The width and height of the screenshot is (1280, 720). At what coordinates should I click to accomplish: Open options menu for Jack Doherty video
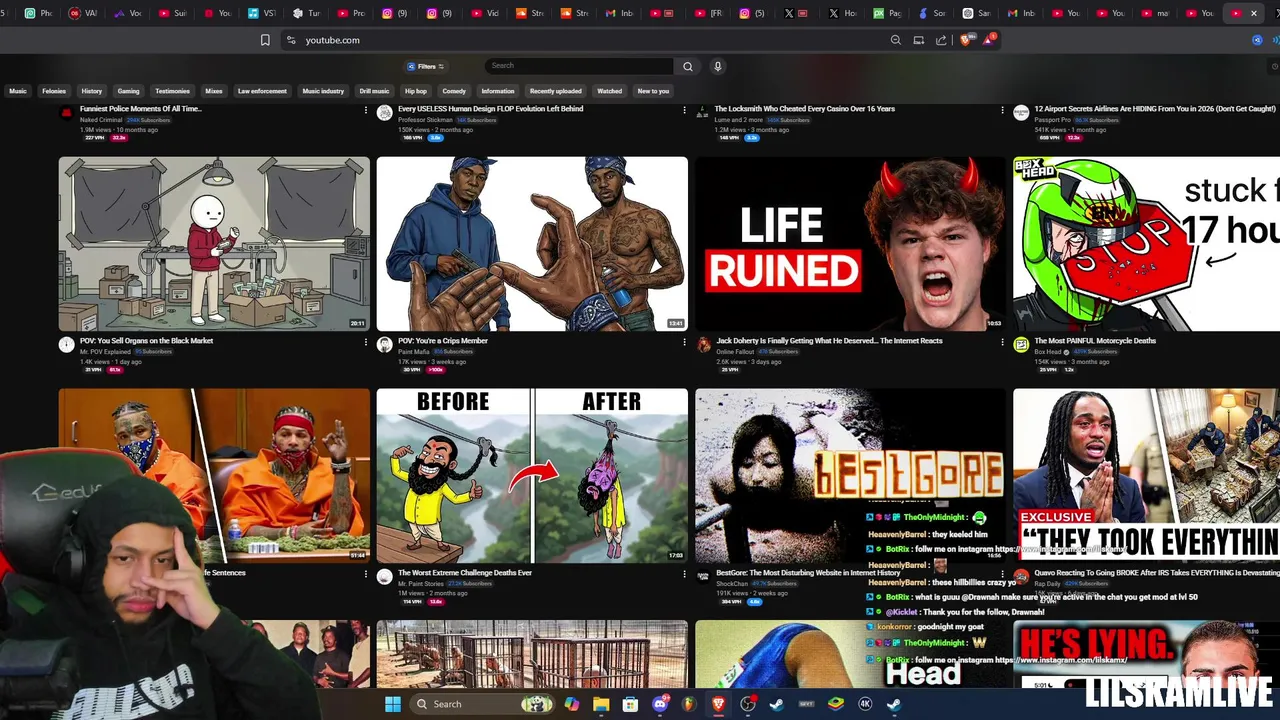click(1002, 342)
